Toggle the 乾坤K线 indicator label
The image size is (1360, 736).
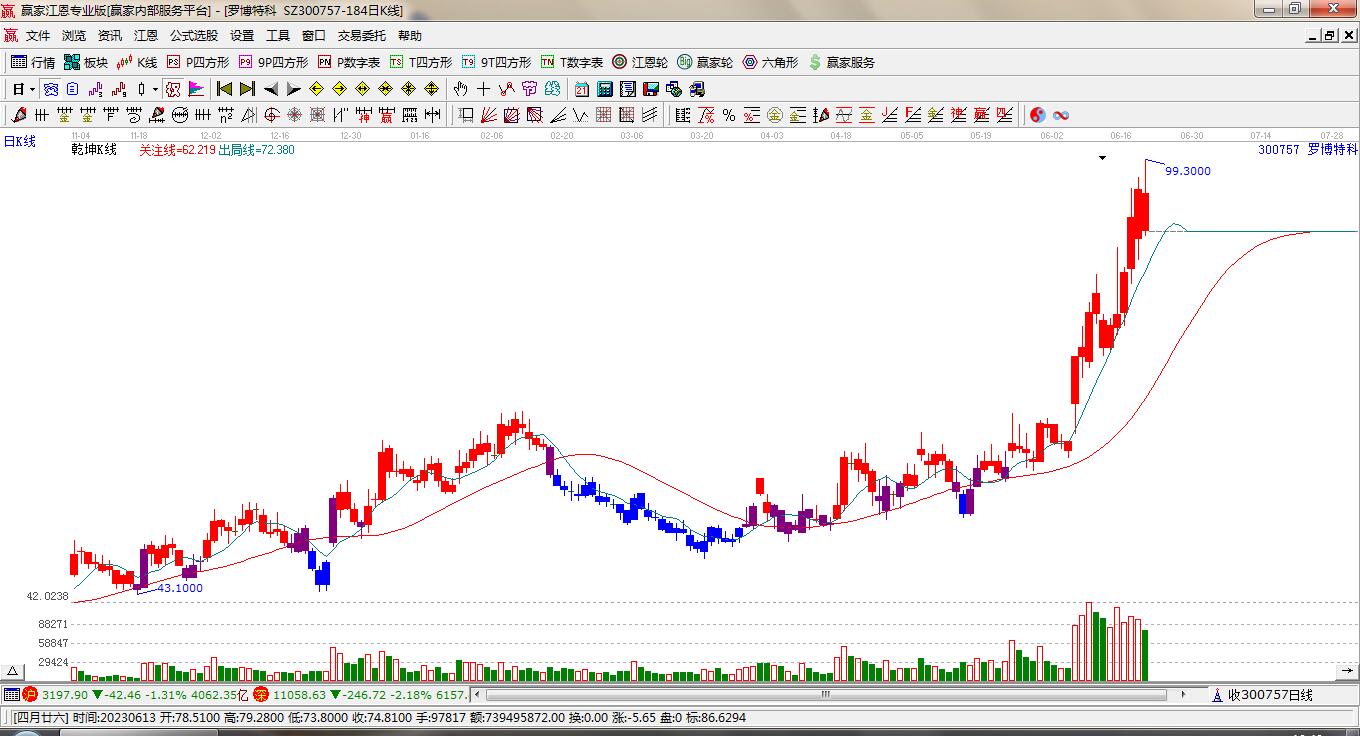pos(94,150)
